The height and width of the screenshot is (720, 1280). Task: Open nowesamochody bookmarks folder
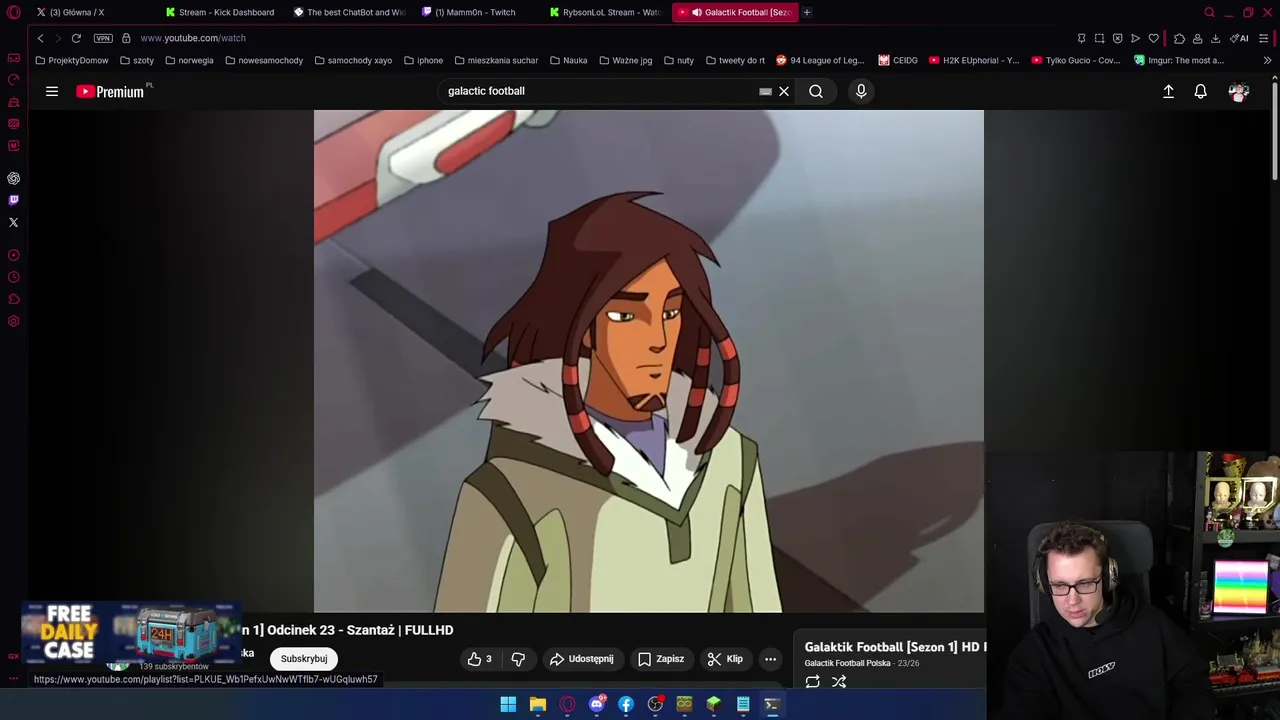pos(264,60)
